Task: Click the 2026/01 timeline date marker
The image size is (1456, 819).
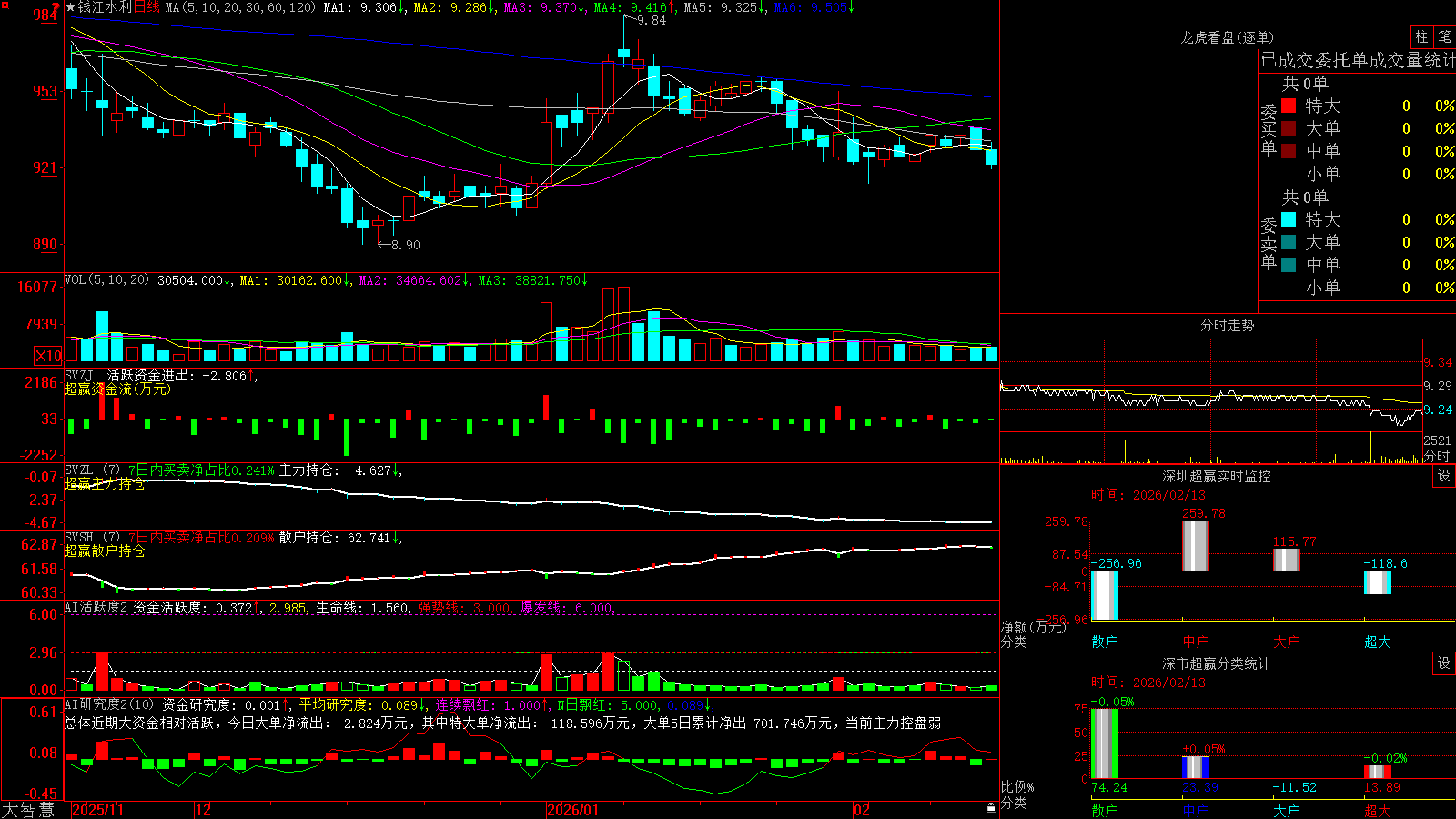Action: point(573,810)
